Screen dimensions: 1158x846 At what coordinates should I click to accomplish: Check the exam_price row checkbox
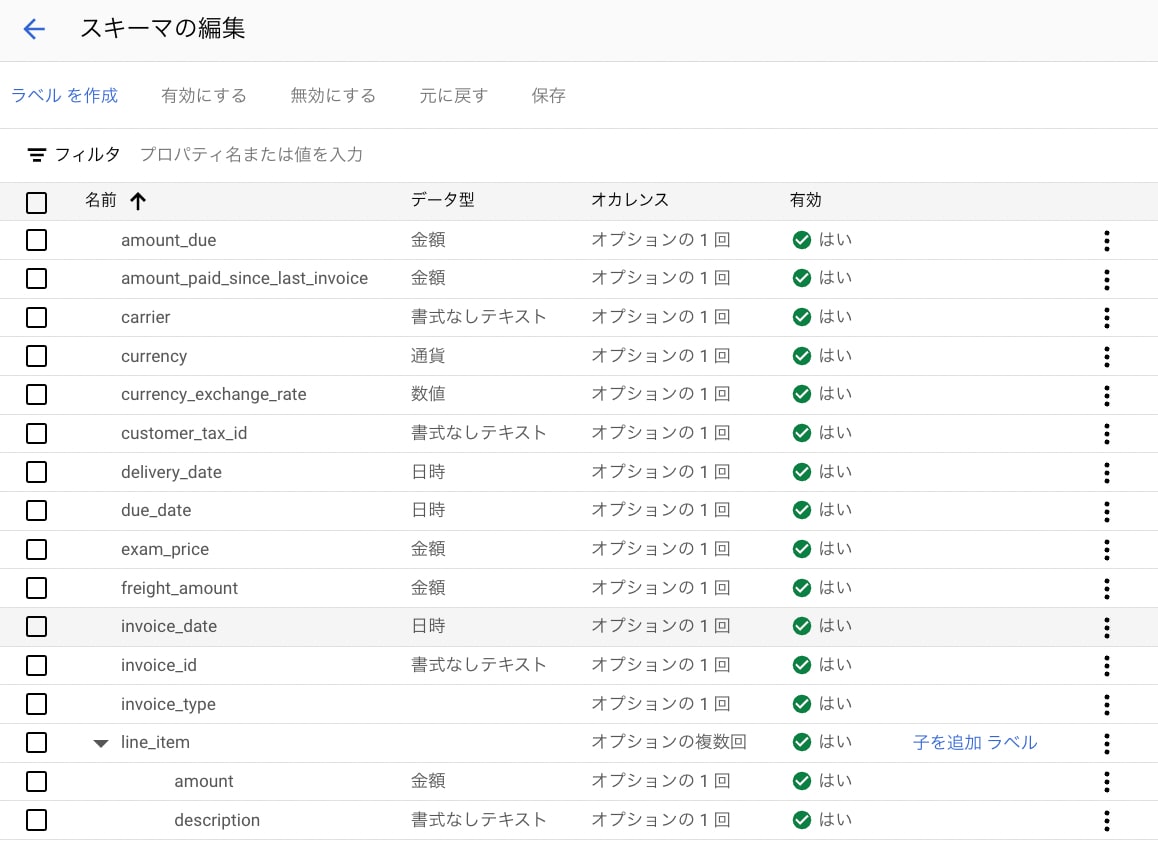(36, 549)
